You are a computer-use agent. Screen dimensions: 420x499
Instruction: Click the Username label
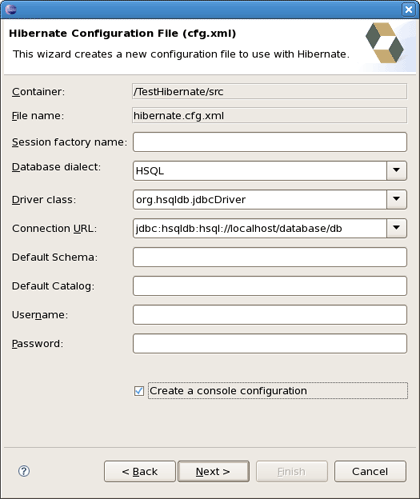click(x=40, y=315)
